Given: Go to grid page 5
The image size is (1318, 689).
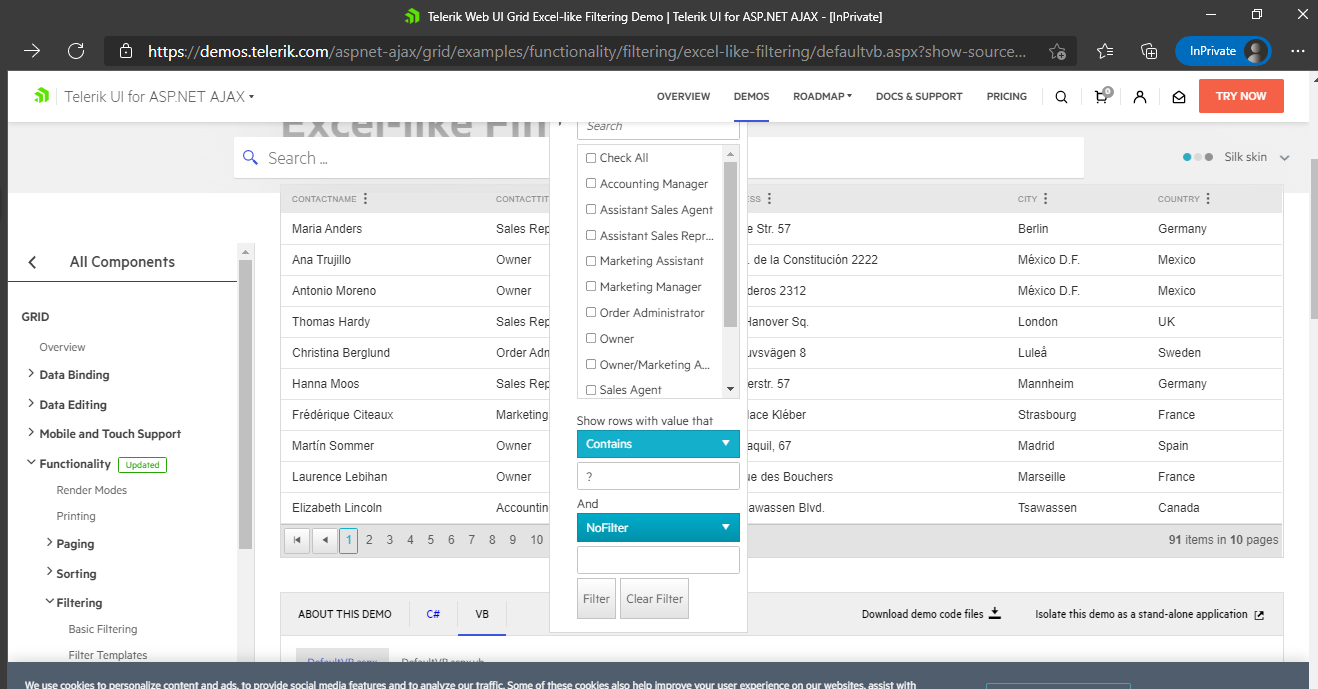Looking at the screenshot, I should tap(431, 540).
